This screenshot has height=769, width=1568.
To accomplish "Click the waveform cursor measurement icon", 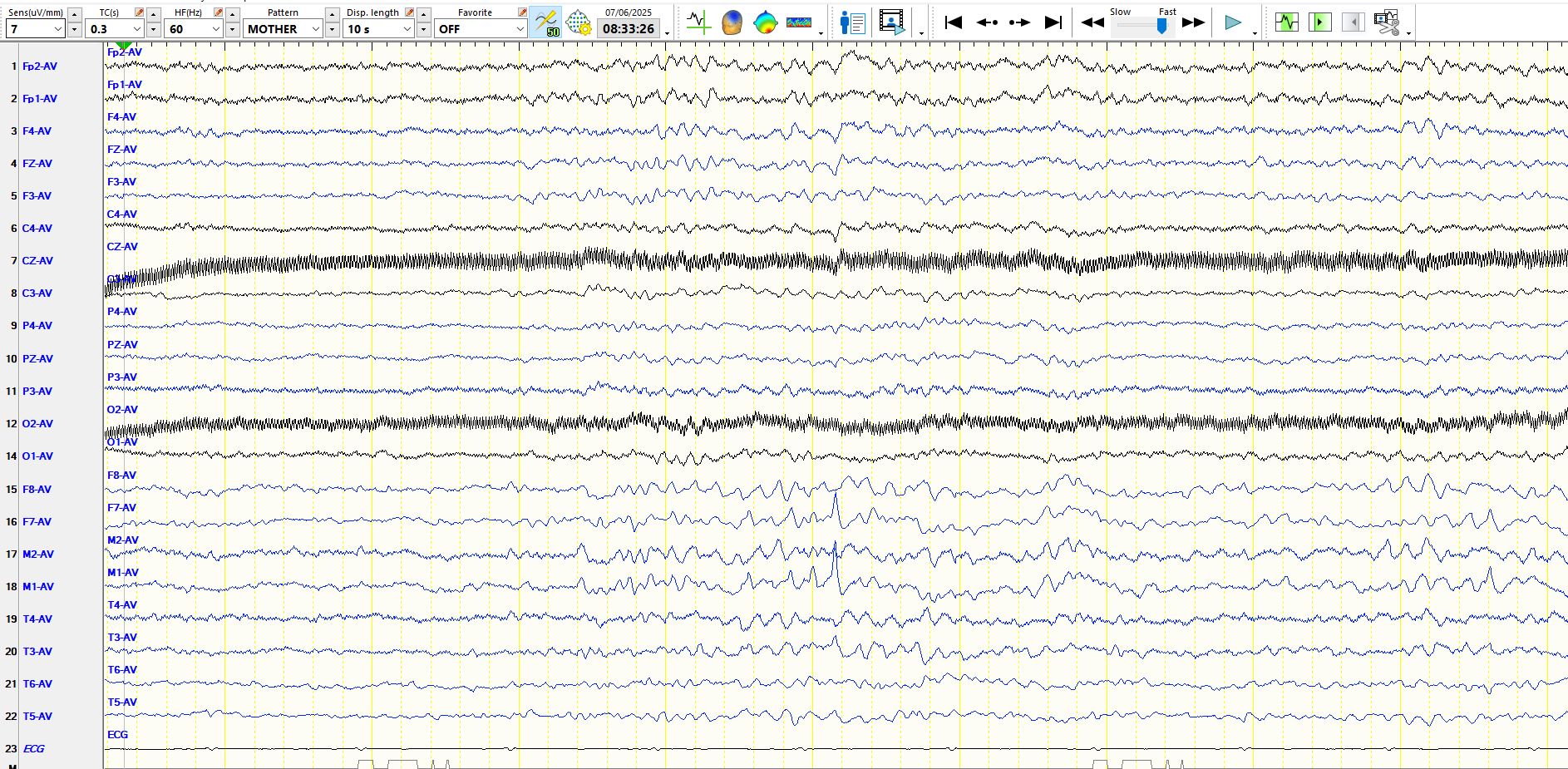I will click(698, 22).
